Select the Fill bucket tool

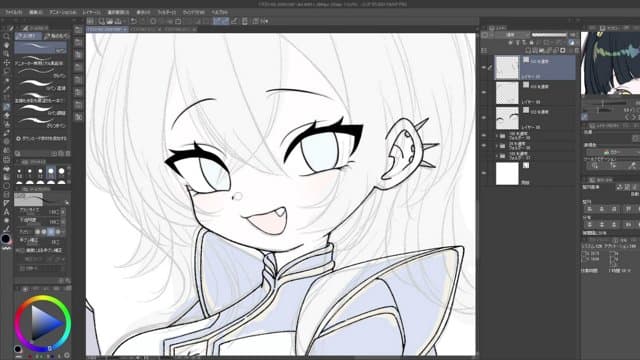(x=7, y=168)
